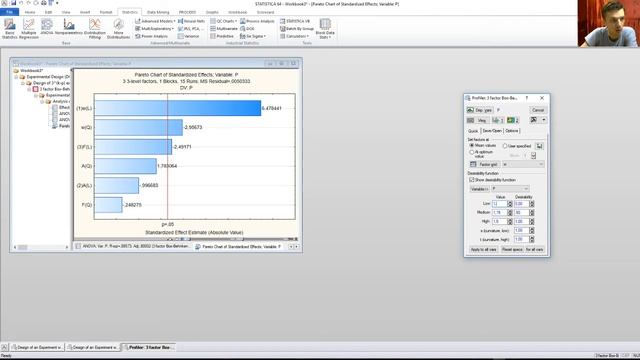Click the for all vars button
640x360 pixels.
tap(534, 249)
